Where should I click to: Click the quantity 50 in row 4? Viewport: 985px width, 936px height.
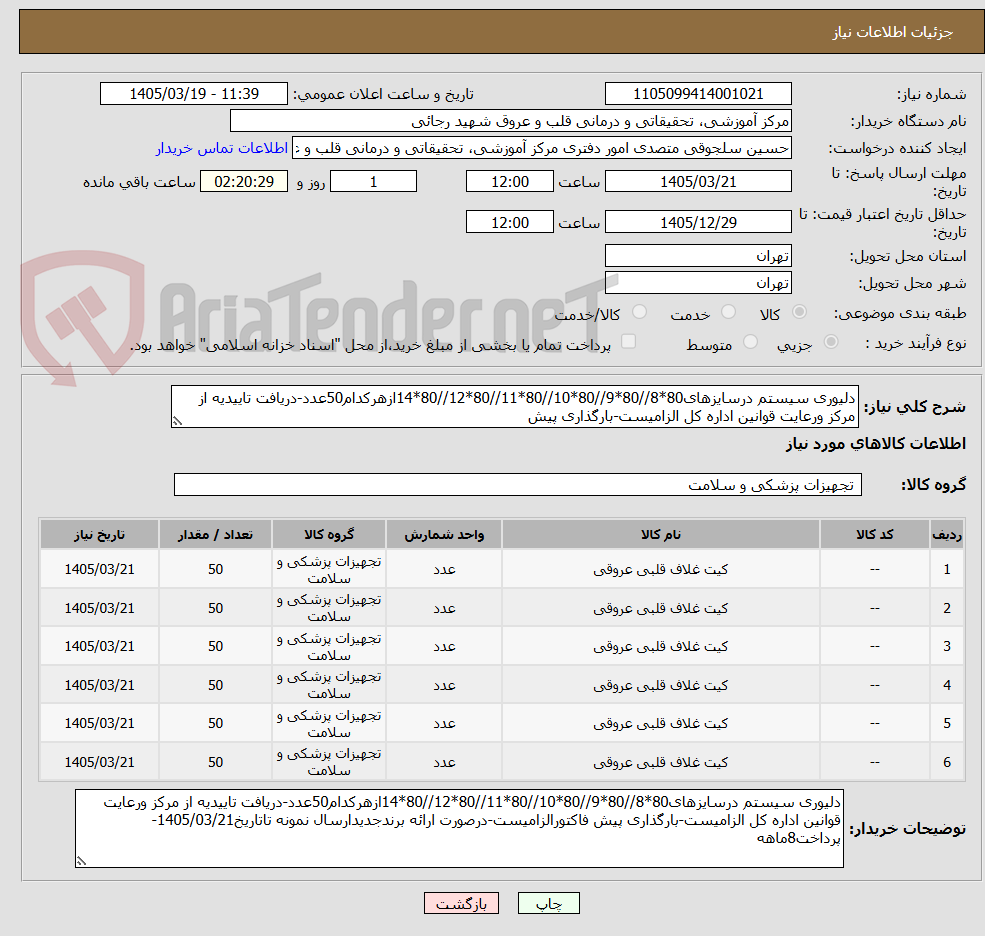coord(215,685)
